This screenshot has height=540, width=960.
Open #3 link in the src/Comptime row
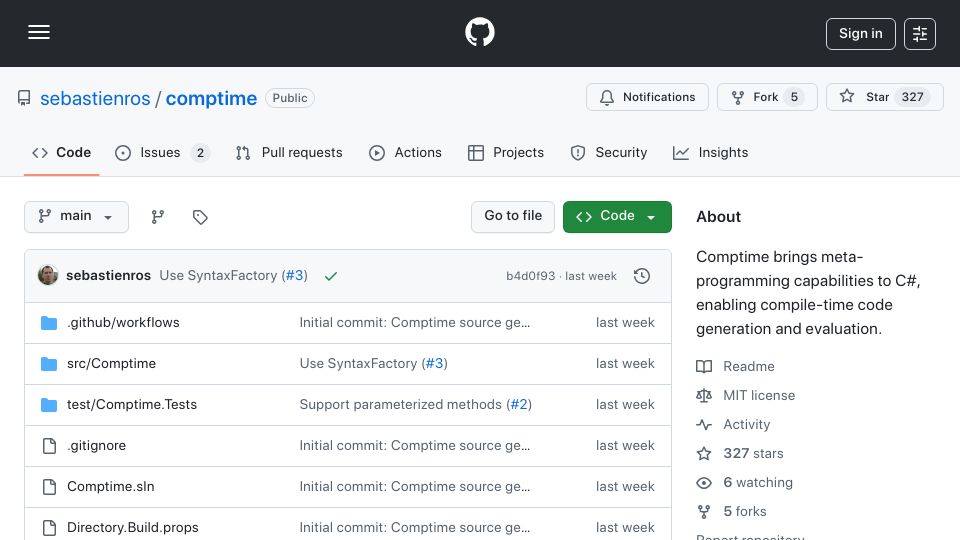pyautogui.click(x=434, y=364)
